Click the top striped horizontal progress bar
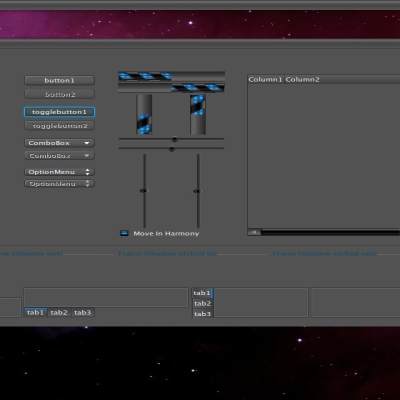The height and width of the screenshot is (400, 400). coord(171,76)
